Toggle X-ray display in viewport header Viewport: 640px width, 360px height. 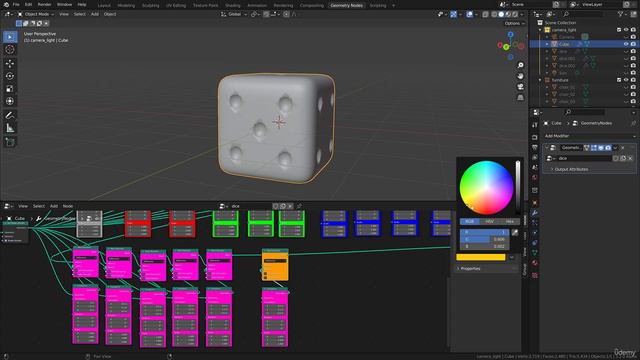click(x=485, y=14)
